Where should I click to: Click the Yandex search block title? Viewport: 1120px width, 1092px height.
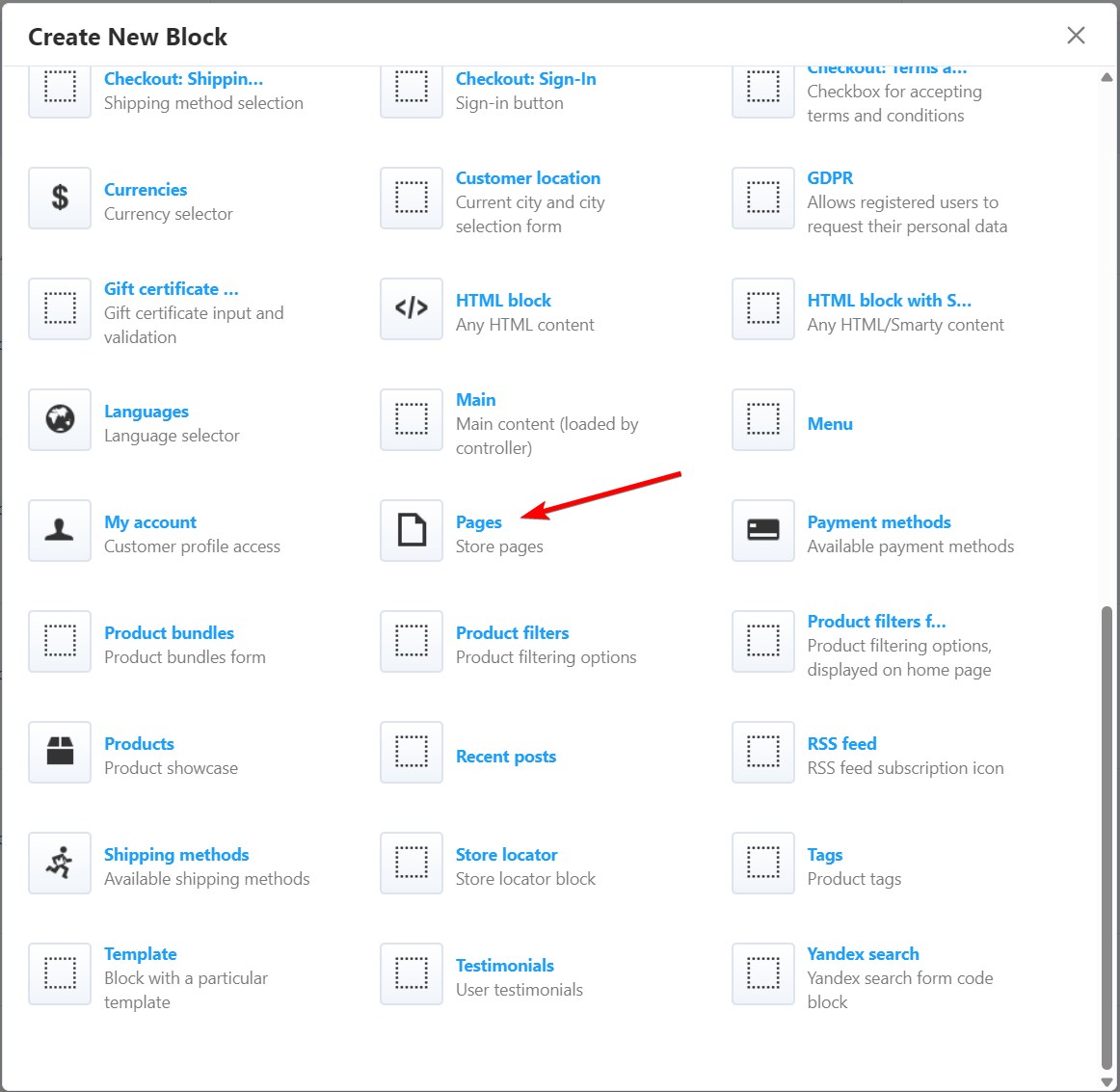click(x=863, y=954)
